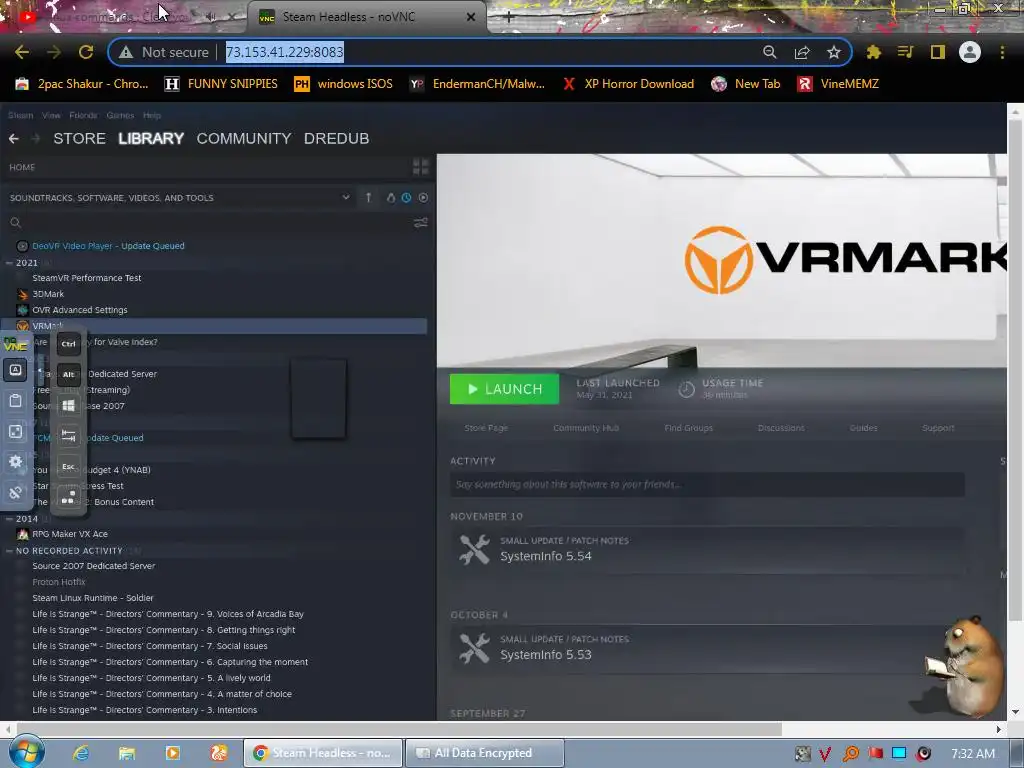Click the sort-order up arrow icon

[368, 197]
